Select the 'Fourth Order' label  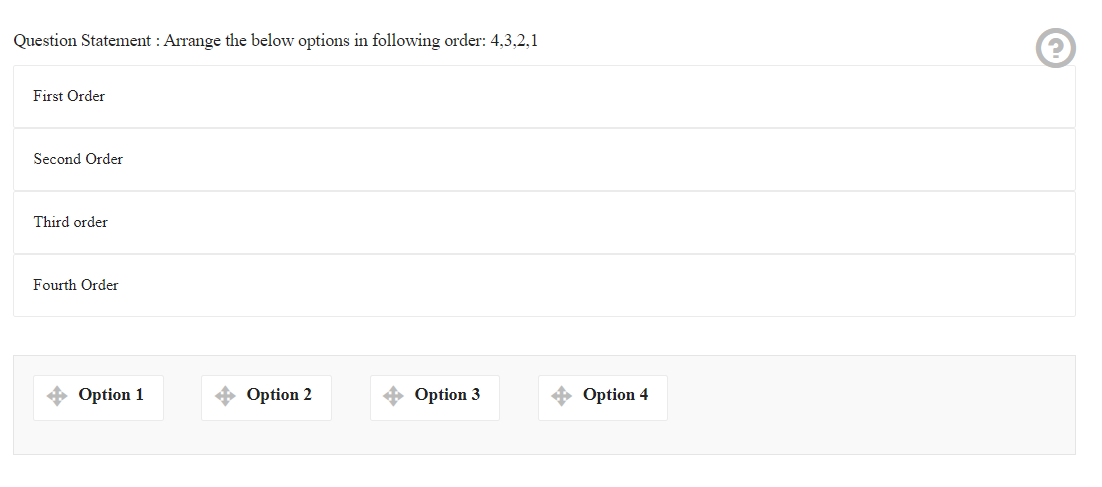[x=76, y=285]
